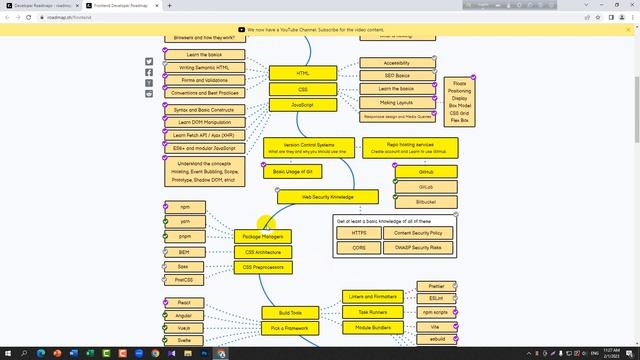Screen dimensions: 640x360
Task: Open Word from the taskbar
Action: tap(73, 353)
